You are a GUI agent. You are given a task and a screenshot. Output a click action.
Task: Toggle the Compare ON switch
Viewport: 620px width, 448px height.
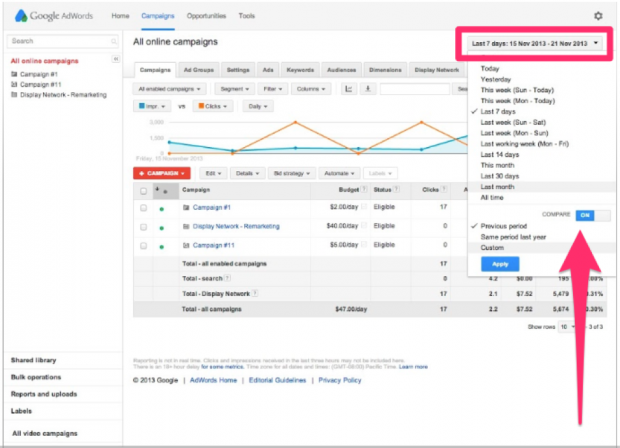tap(593, 215)
